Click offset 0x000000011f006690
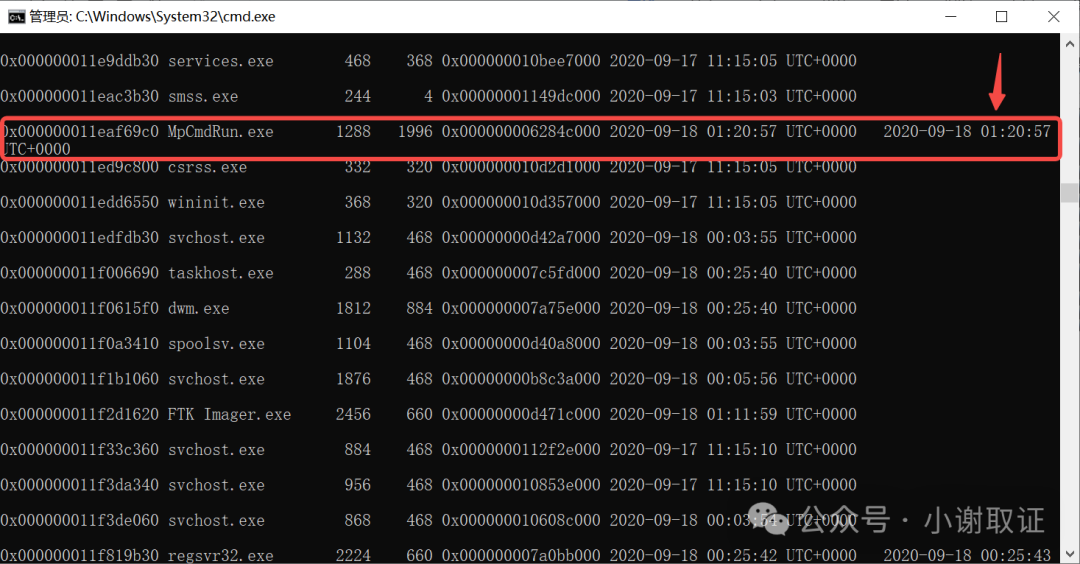 pos(79,273)
